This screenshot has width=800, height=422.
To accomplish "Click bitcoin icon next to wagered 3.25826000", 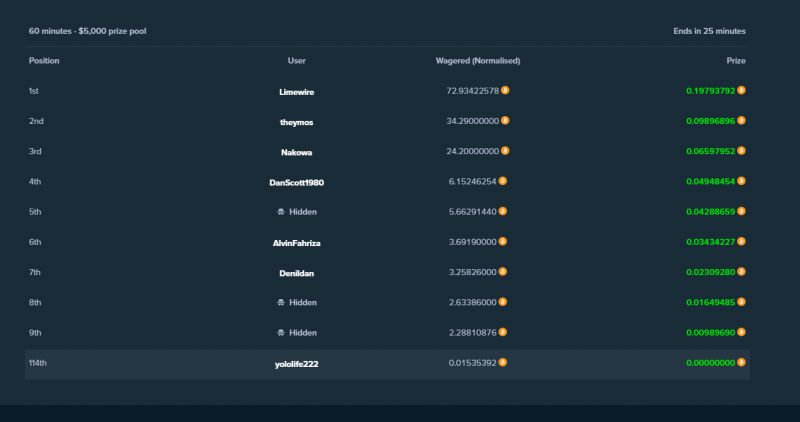I will coord(503,271).
